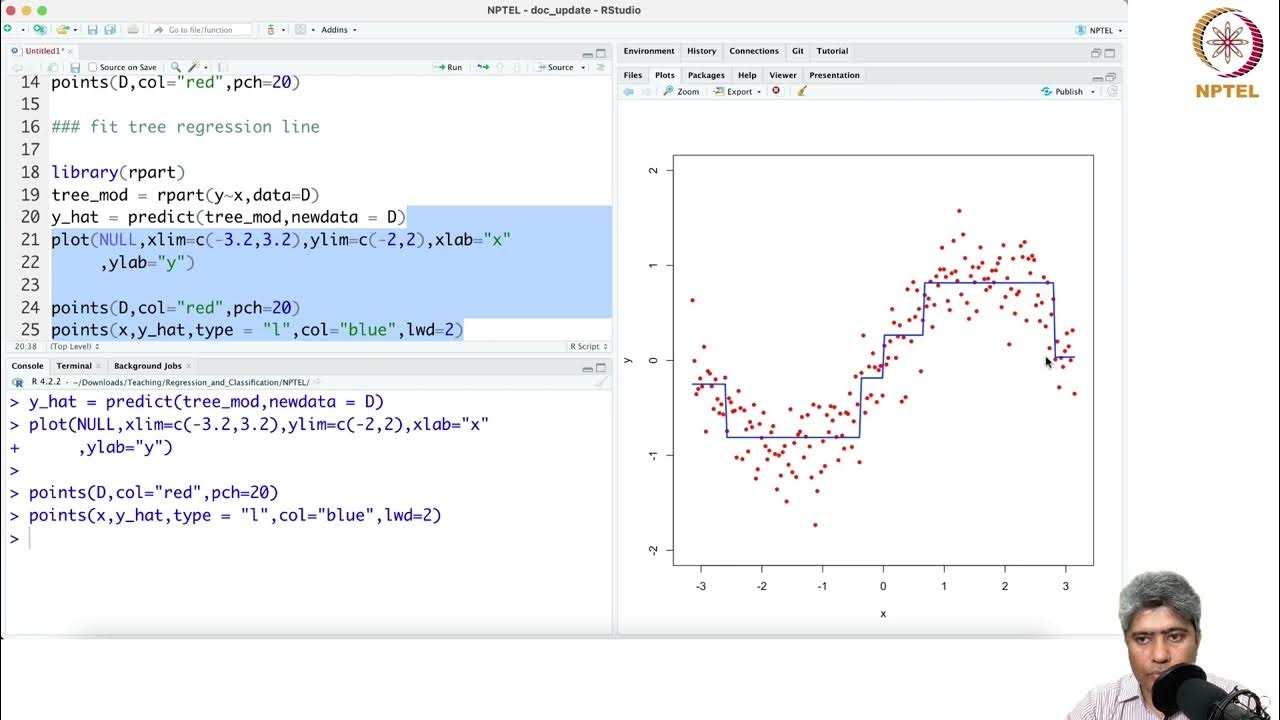Maximize the source editor pane

click(x=601, y=54)
